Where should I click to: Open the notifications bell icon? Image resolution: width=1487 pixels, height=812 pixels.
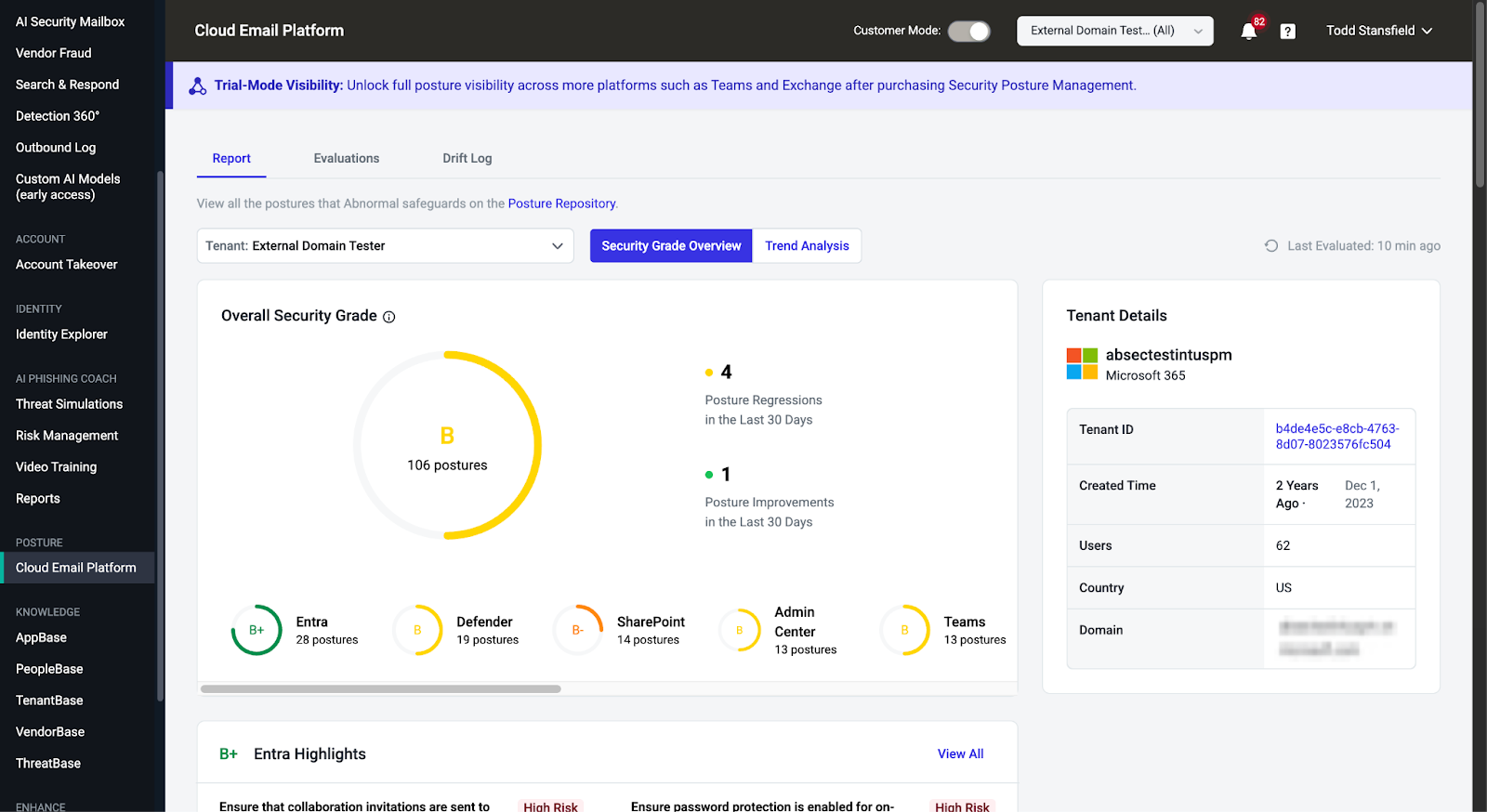pyautogui.click(x=1249, y=31)
